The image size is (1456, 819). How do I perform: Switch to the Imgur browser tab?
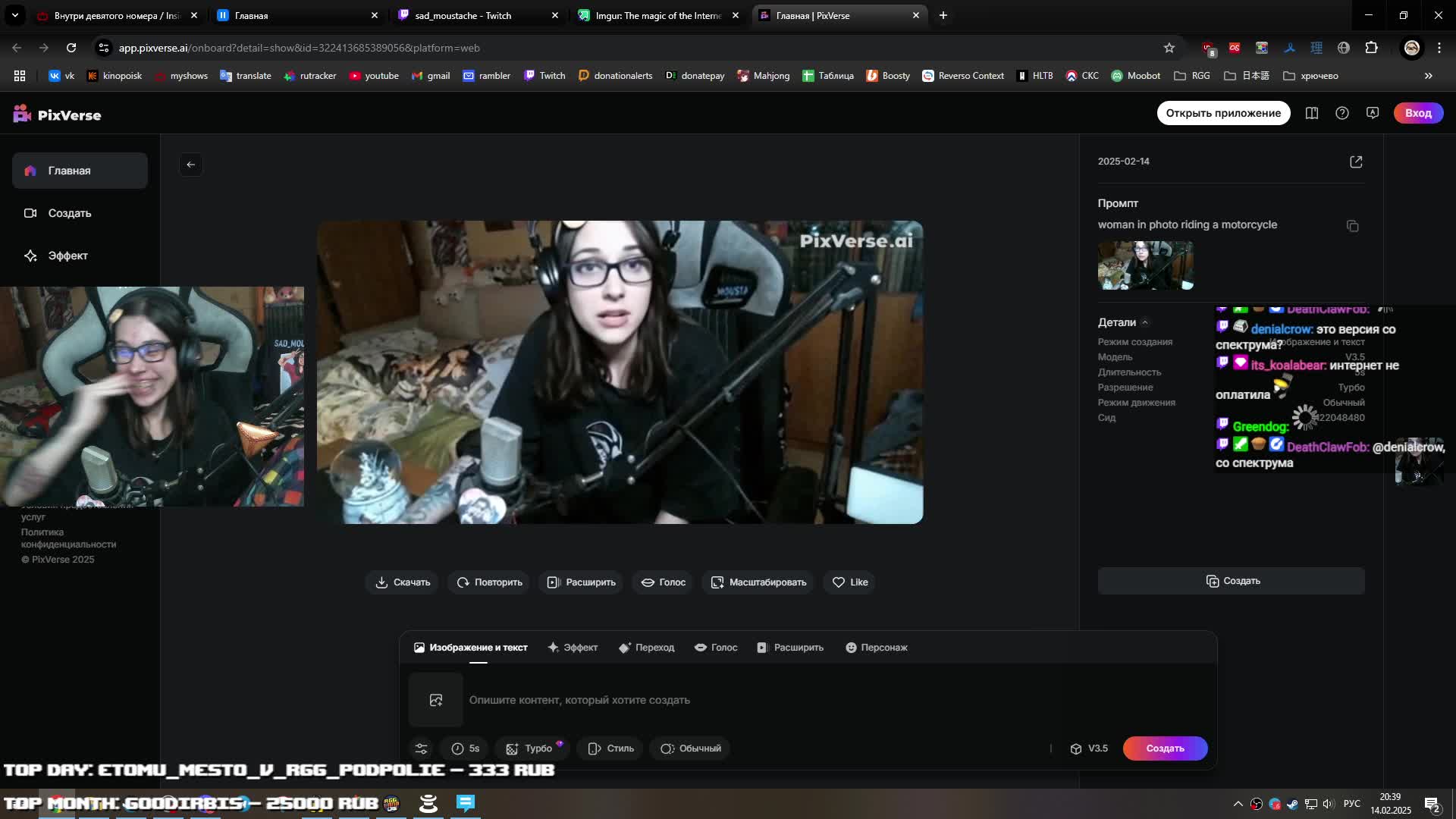pos(659,15)
